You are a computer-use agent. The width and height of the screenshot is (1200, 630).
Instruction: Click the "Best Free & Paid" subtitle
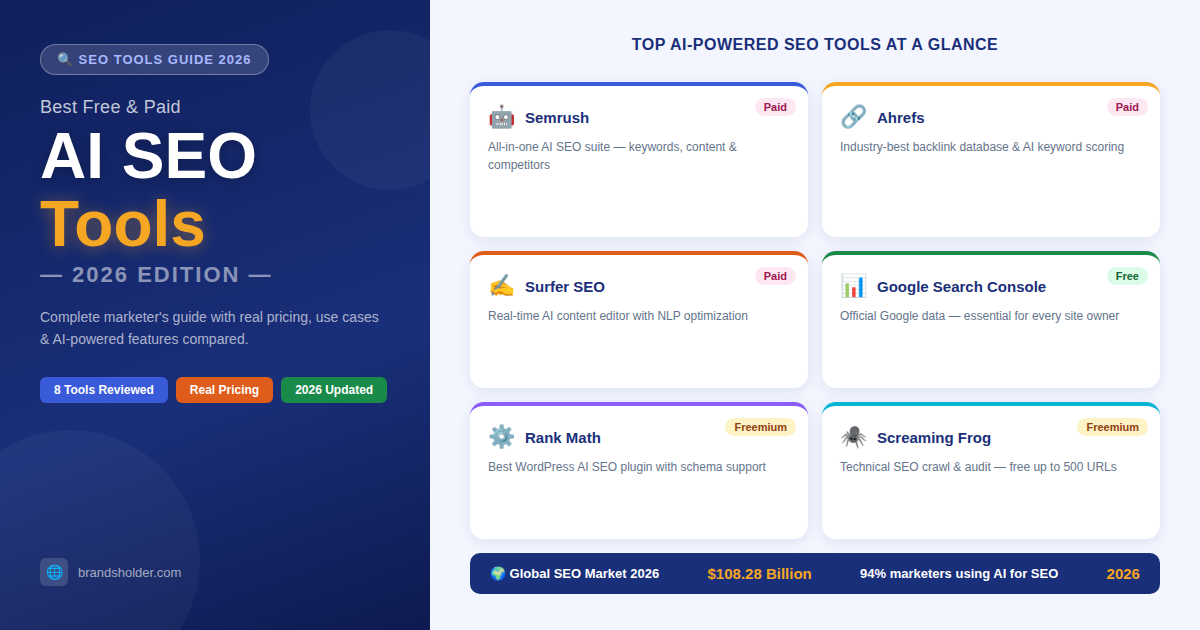[x=110, y=107]
